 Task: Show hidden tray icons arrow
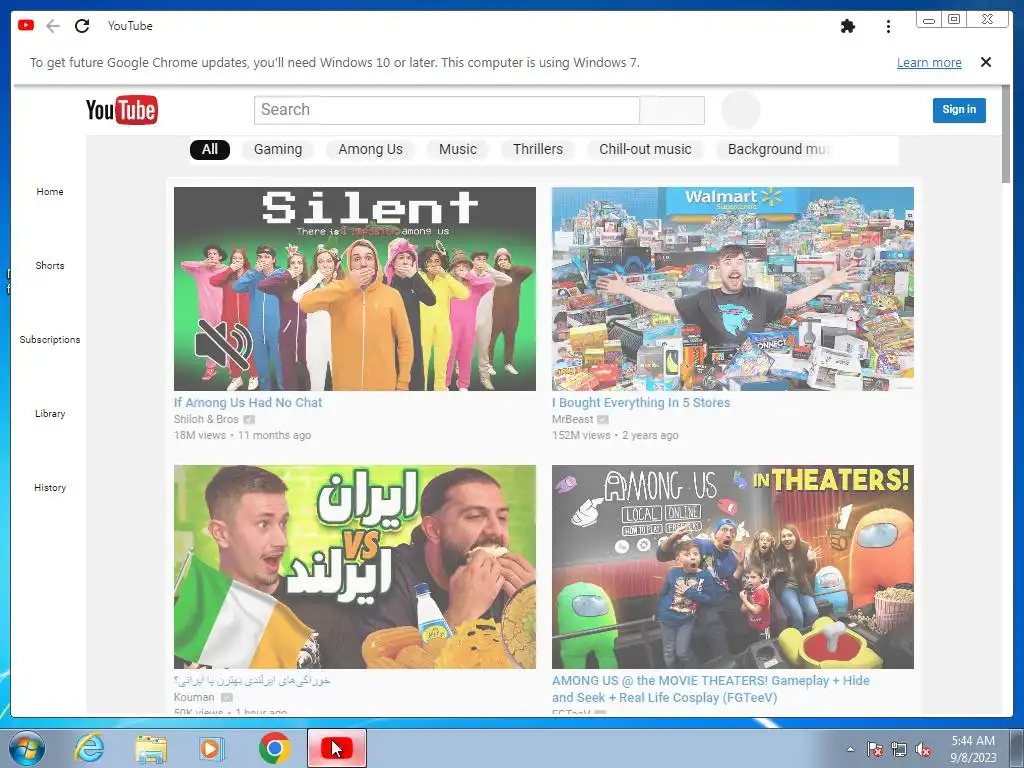click(x=850, y=749)
